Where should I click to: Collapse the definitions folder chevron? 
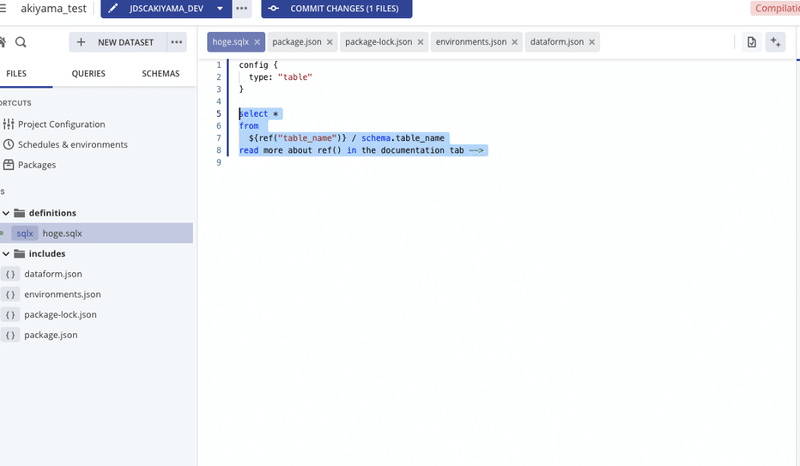[x=6, y=213]
